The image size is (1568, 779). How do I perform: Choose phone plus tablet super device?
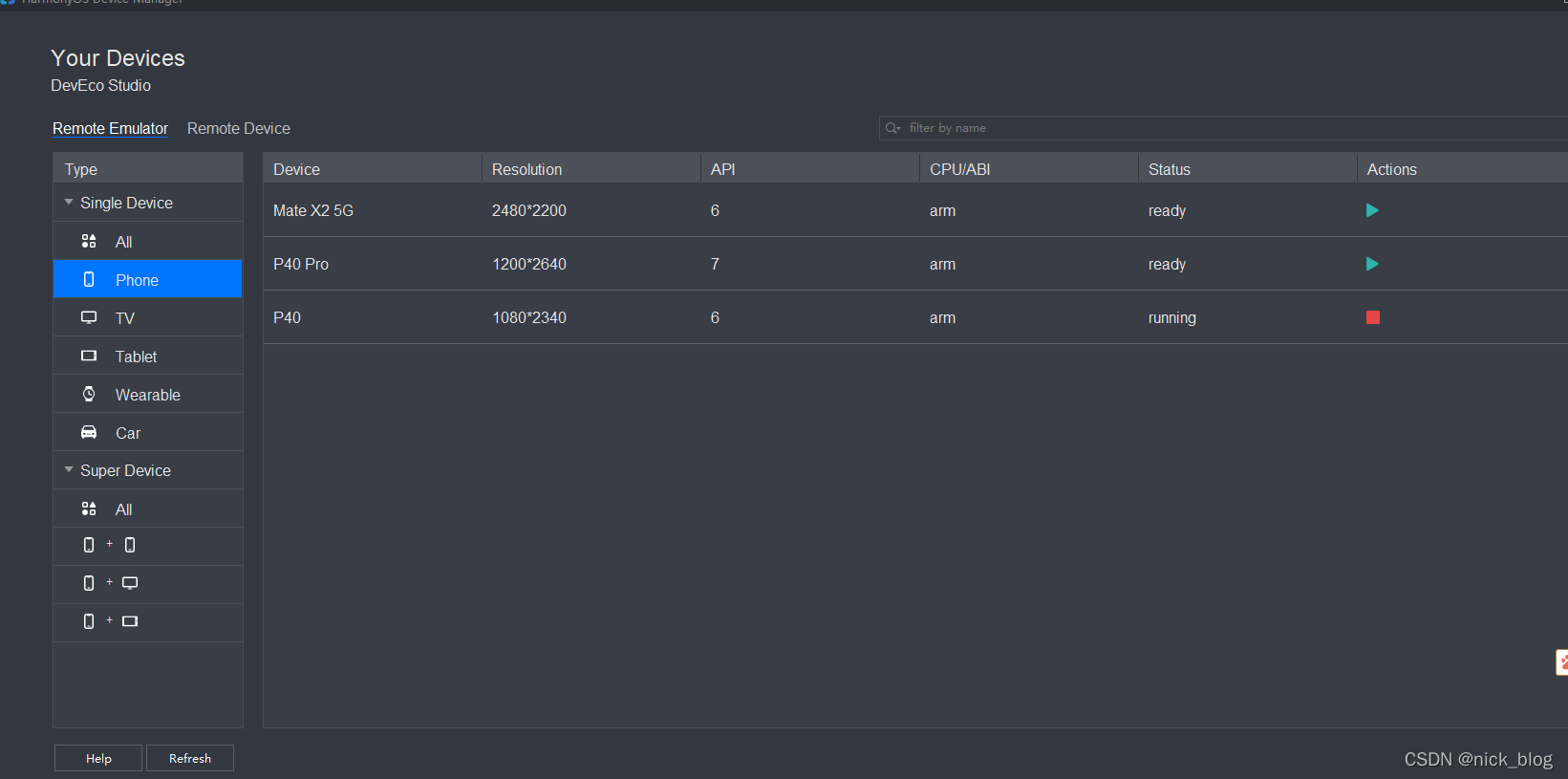pyautogui.click(x=148, y=622)
